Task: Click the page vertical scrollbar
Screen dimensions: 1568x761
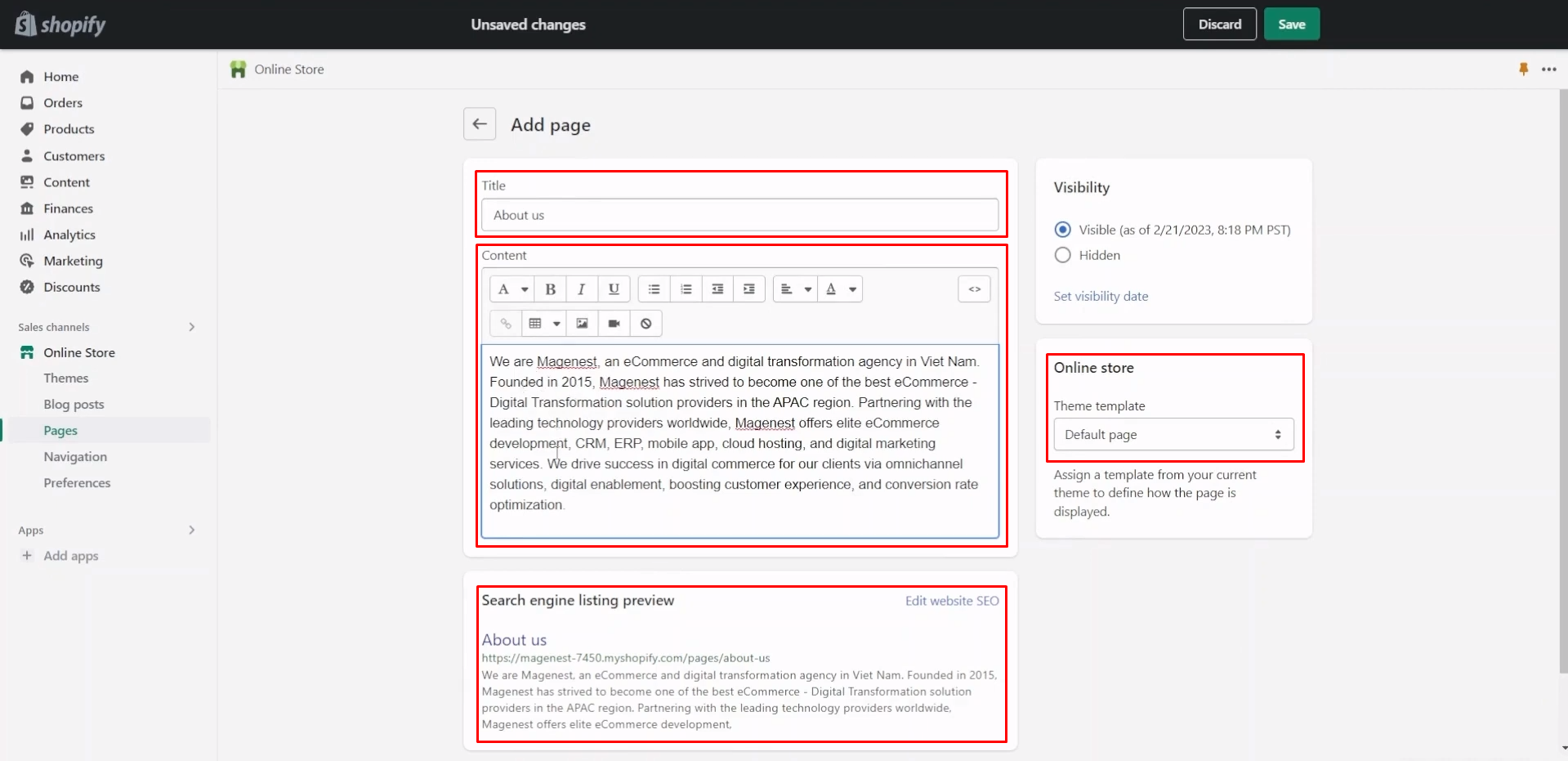Action: click(1563, 381)
